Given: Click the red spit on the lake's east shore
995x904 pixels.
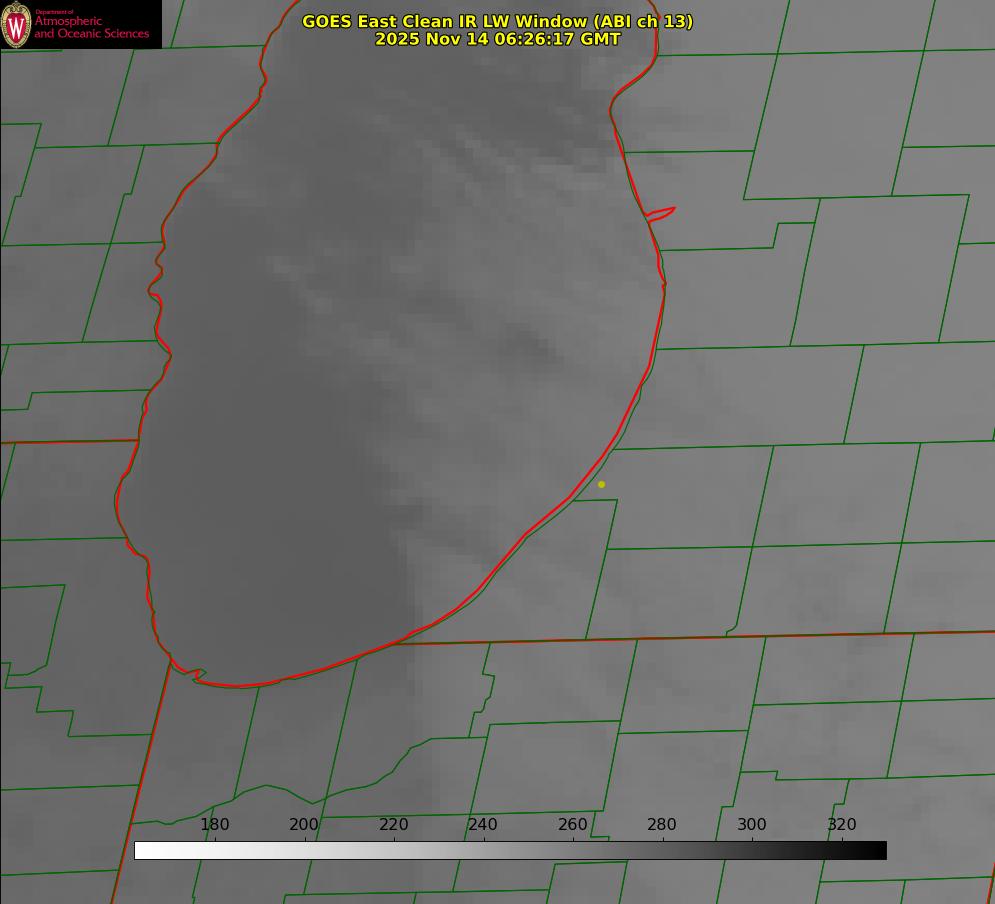Looking at the screenshot, I should (x=662, y=213).
